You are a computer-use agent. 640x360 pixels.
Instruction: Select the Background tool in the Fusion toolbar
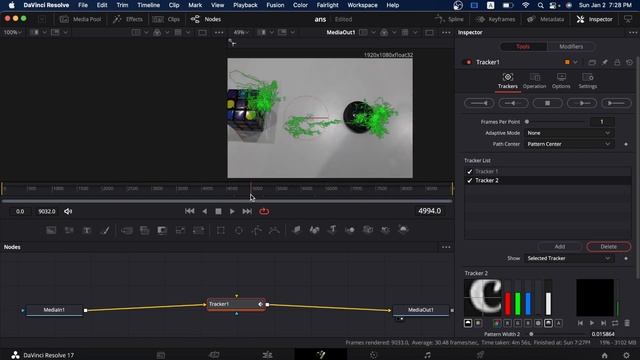pos(51,230)
